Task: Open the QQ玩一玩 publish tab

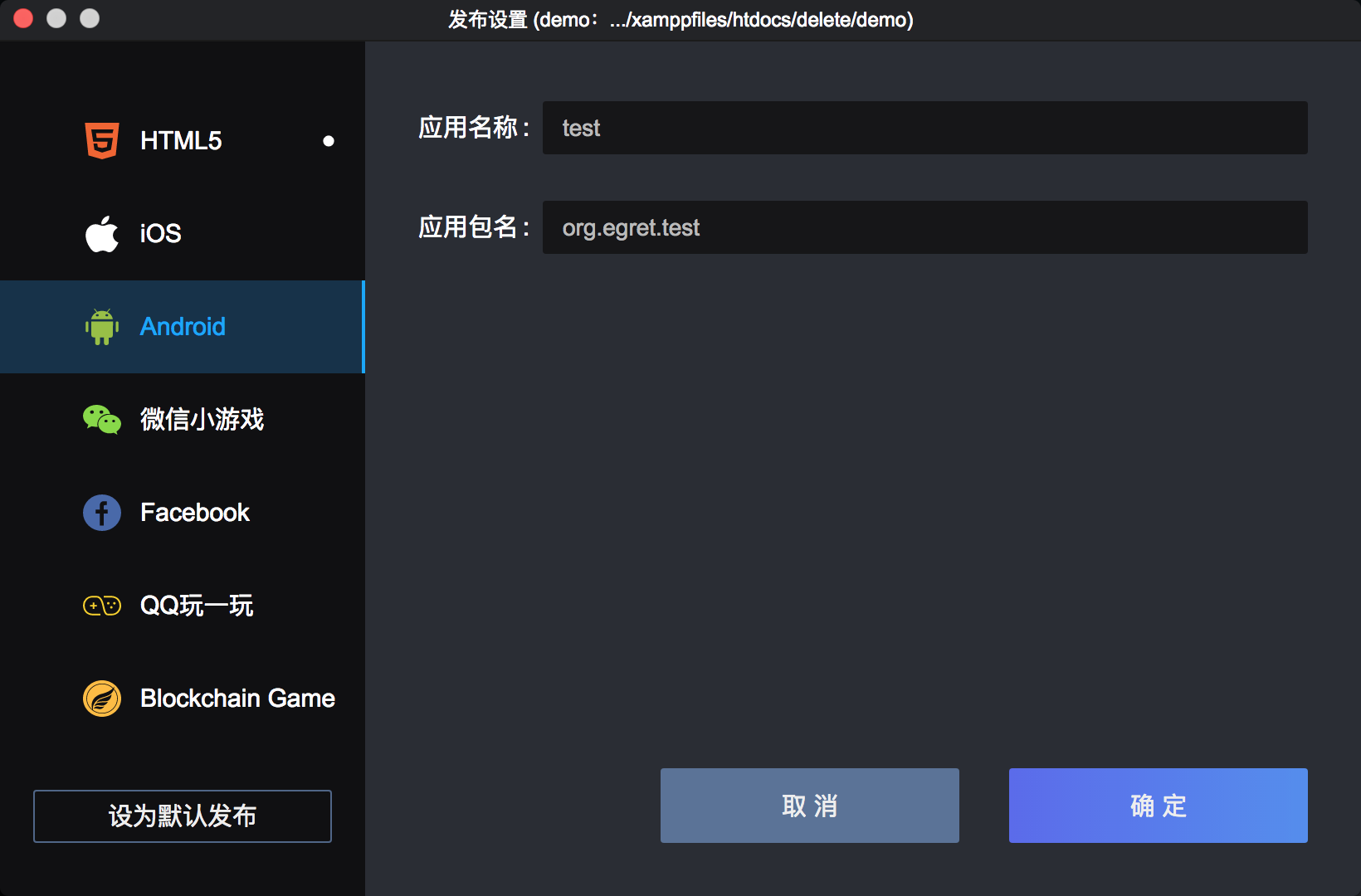Action: pyautogui.click(x=197, y=606)
